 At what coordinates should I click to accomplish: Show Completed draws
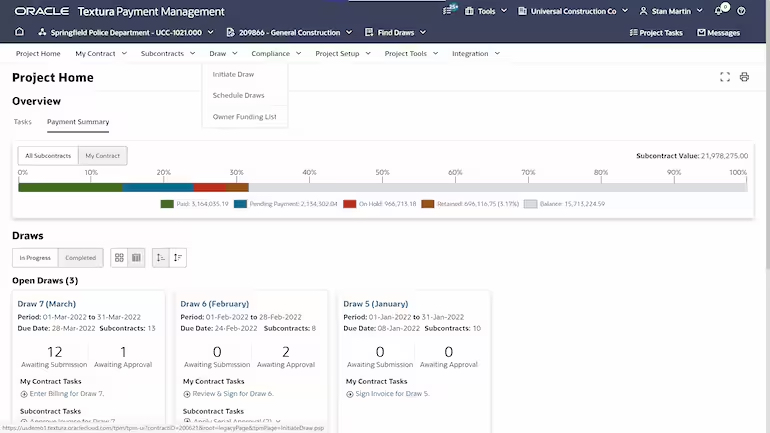click(x=81, y=258)
